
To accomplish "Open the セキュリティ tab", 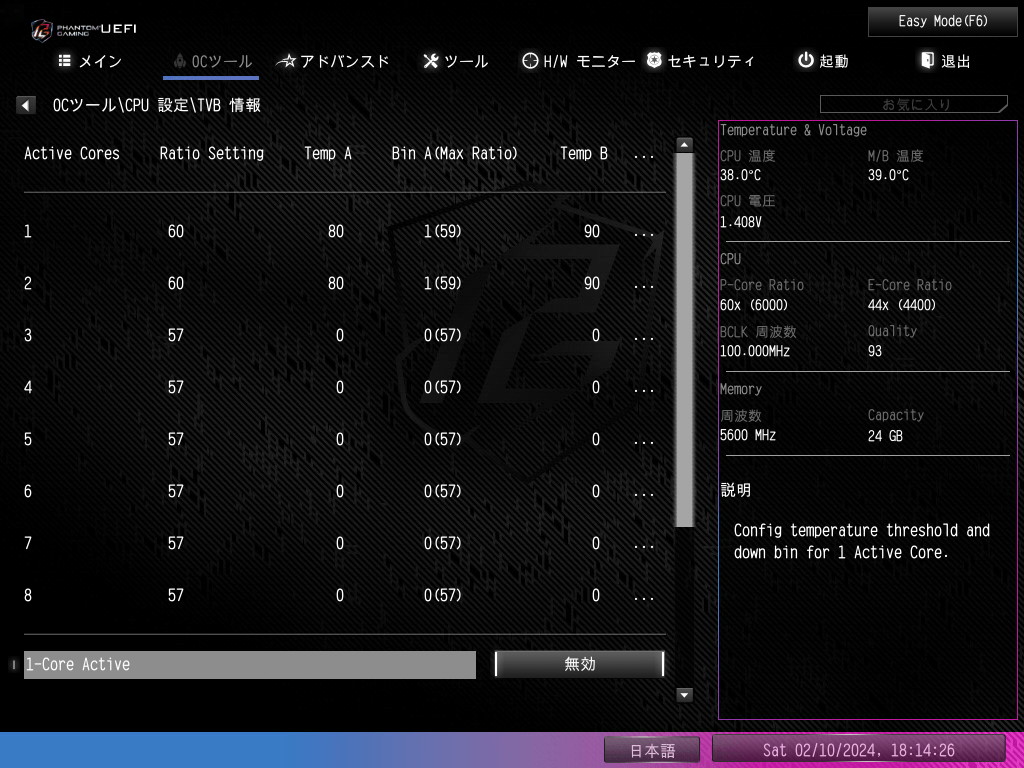I will click(700, 61).
